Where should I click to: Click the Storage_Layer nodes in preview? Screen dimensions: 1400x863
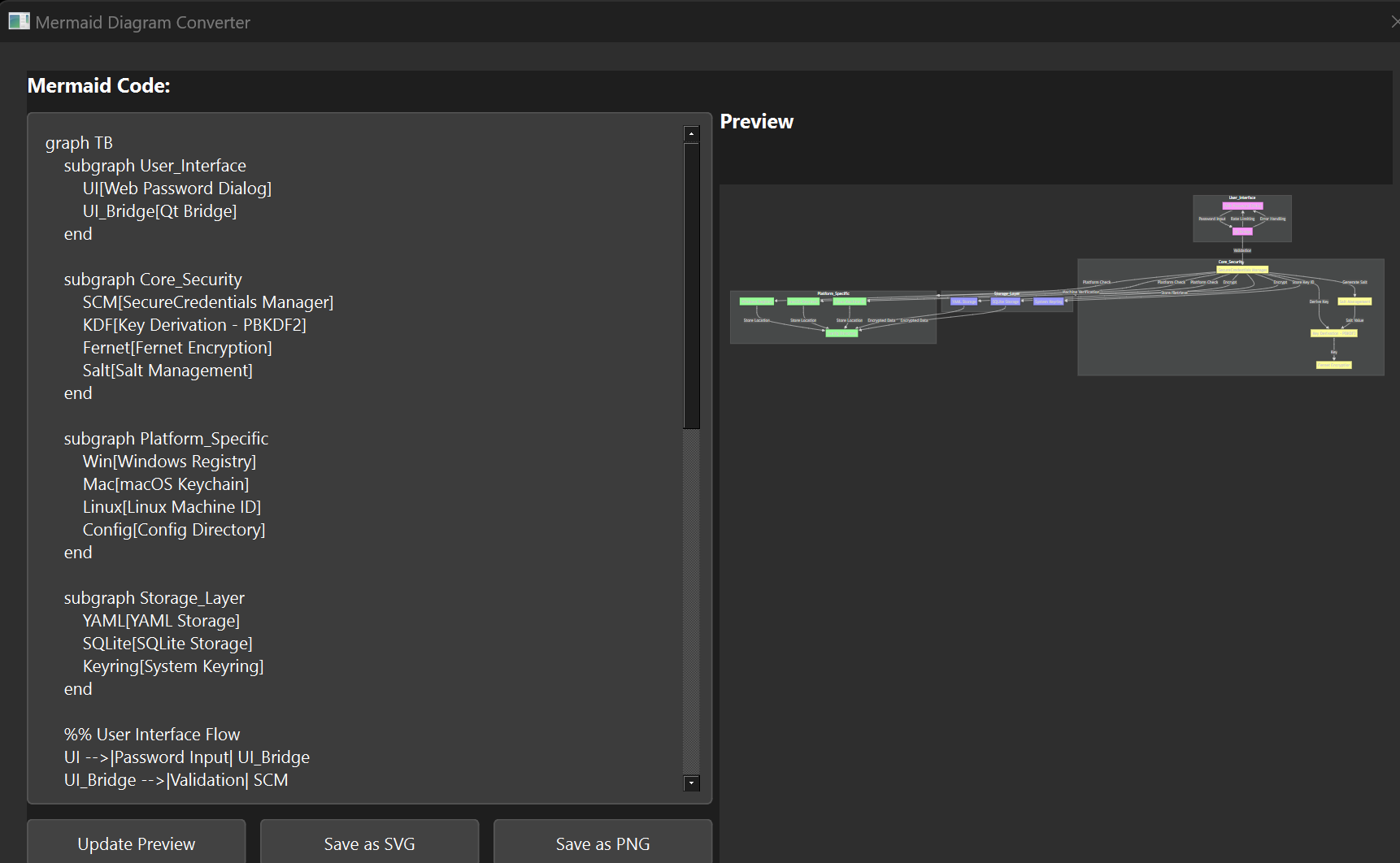pos(1007,301)
